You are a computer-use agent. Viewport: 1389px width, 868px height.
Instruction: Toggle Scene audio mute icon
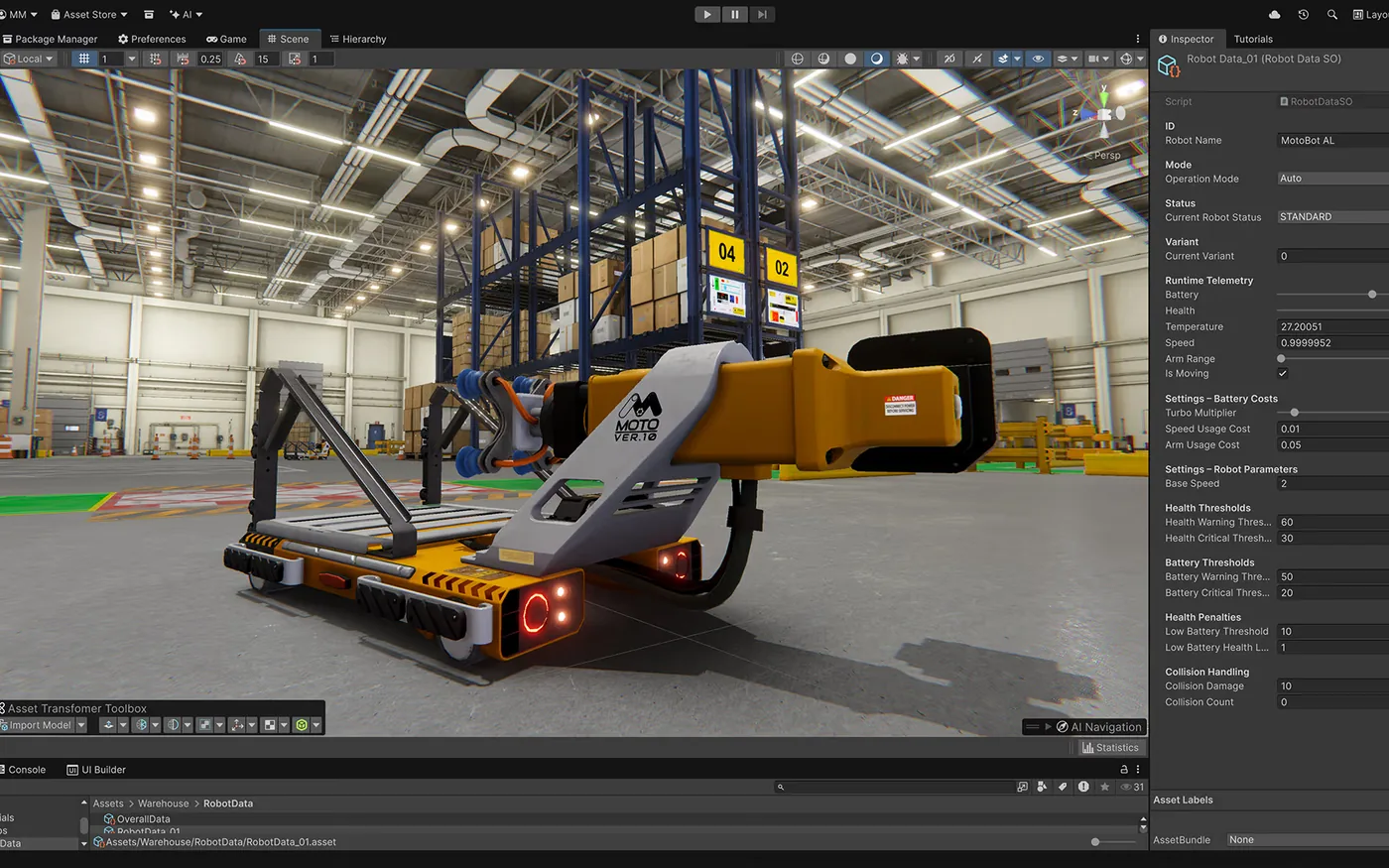[977, 59]
